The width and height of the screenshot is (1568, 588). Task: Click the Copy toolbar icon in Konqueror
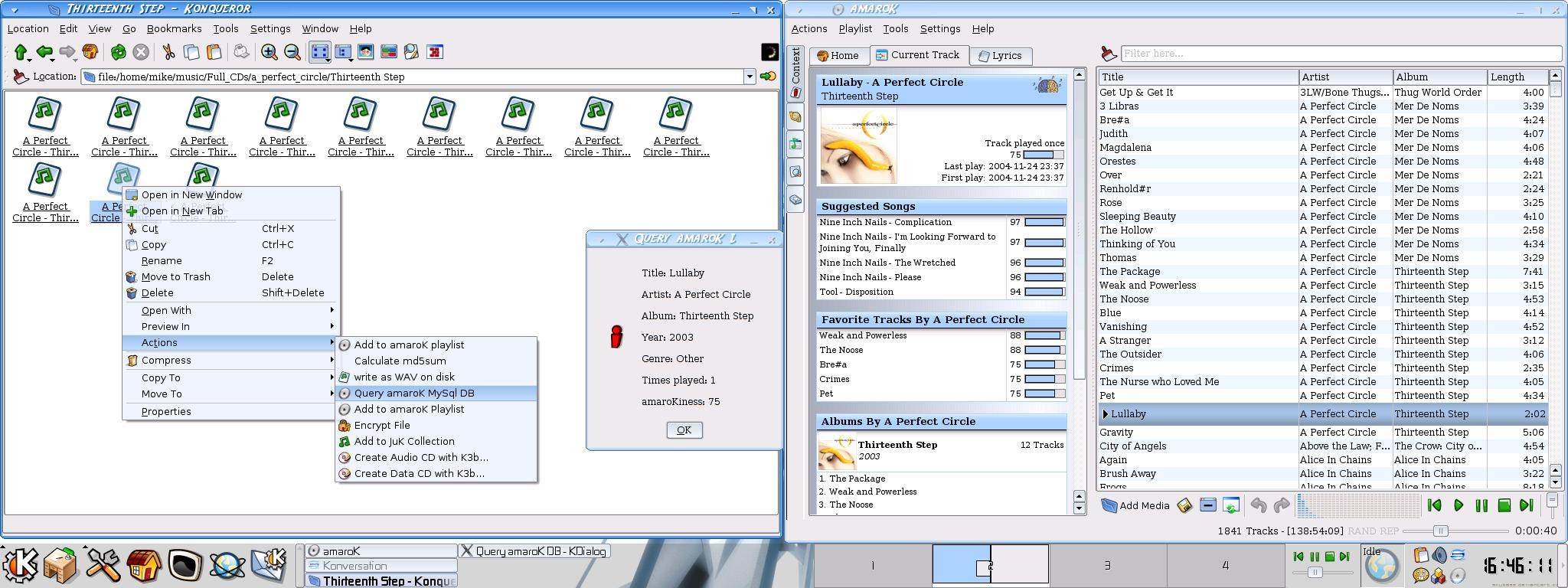[x=191, y=52]
